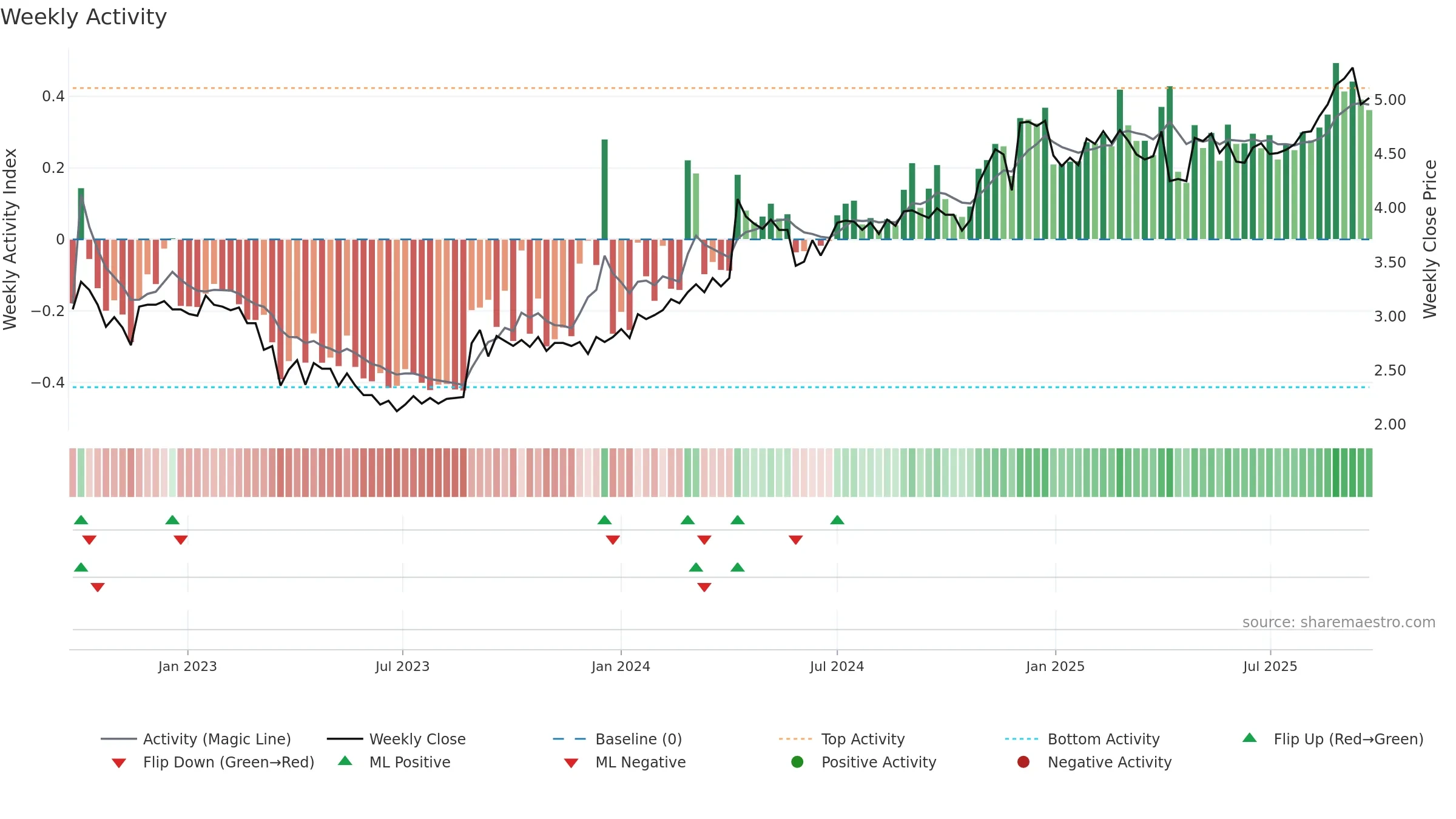Toggle the Top Activity legend entry
The height and width of the screenshot is (819, 1456).
coord(841,739)
